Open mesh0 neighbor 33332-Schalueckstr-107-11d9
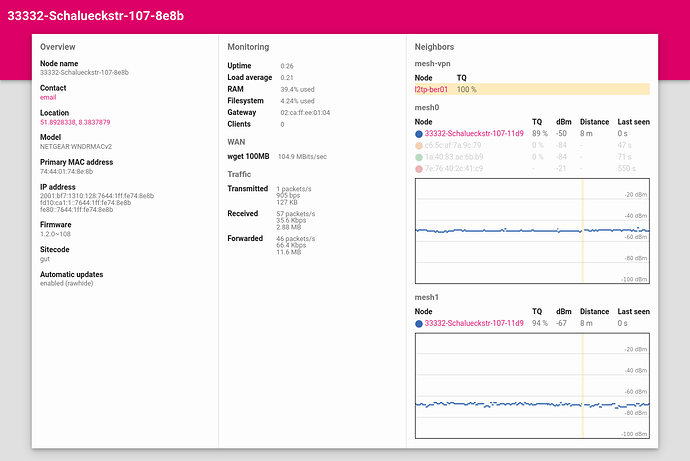 pos(474,133)
